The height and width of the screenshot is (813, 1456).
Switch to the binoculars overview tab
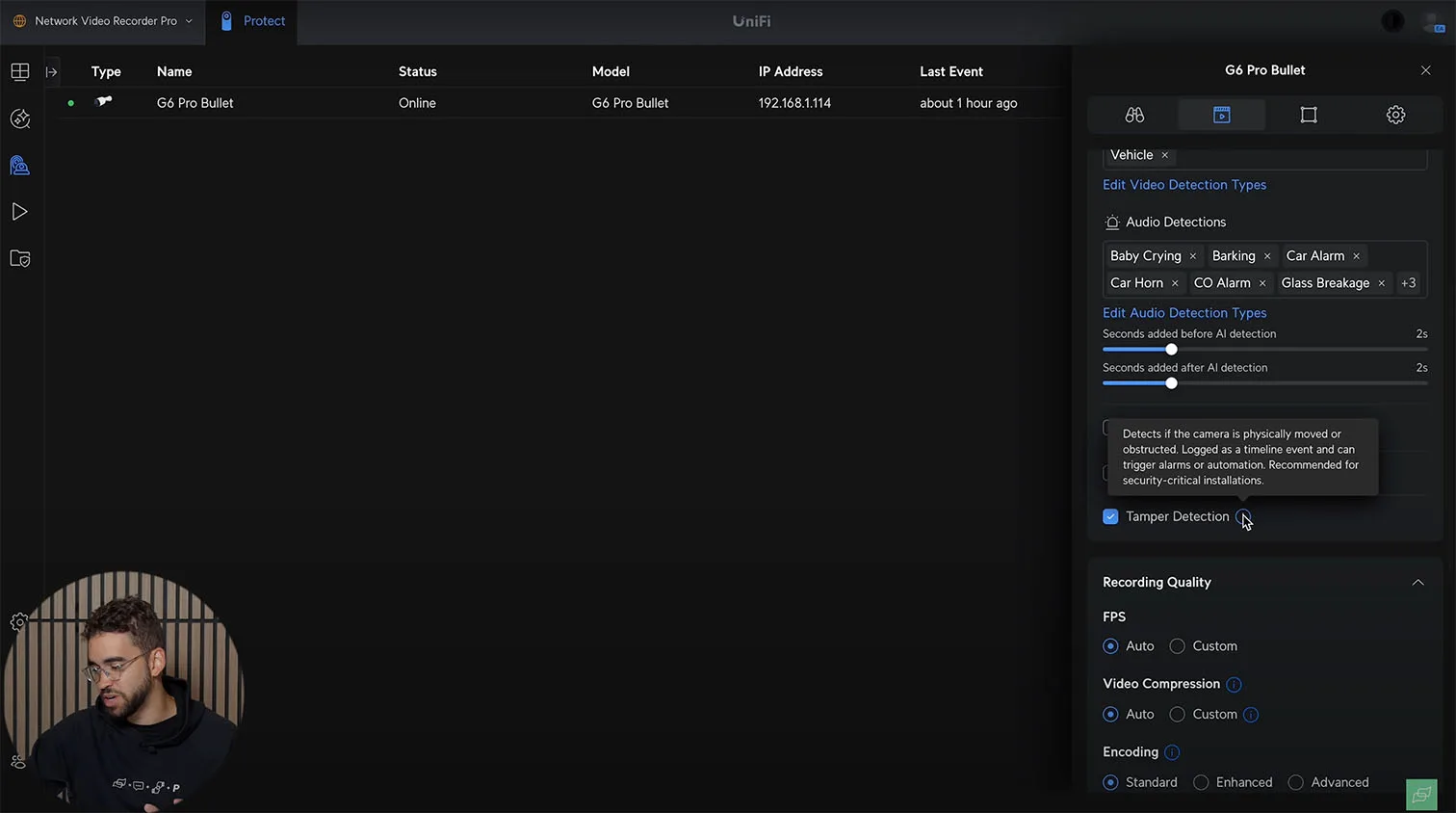coord(1134,115)
